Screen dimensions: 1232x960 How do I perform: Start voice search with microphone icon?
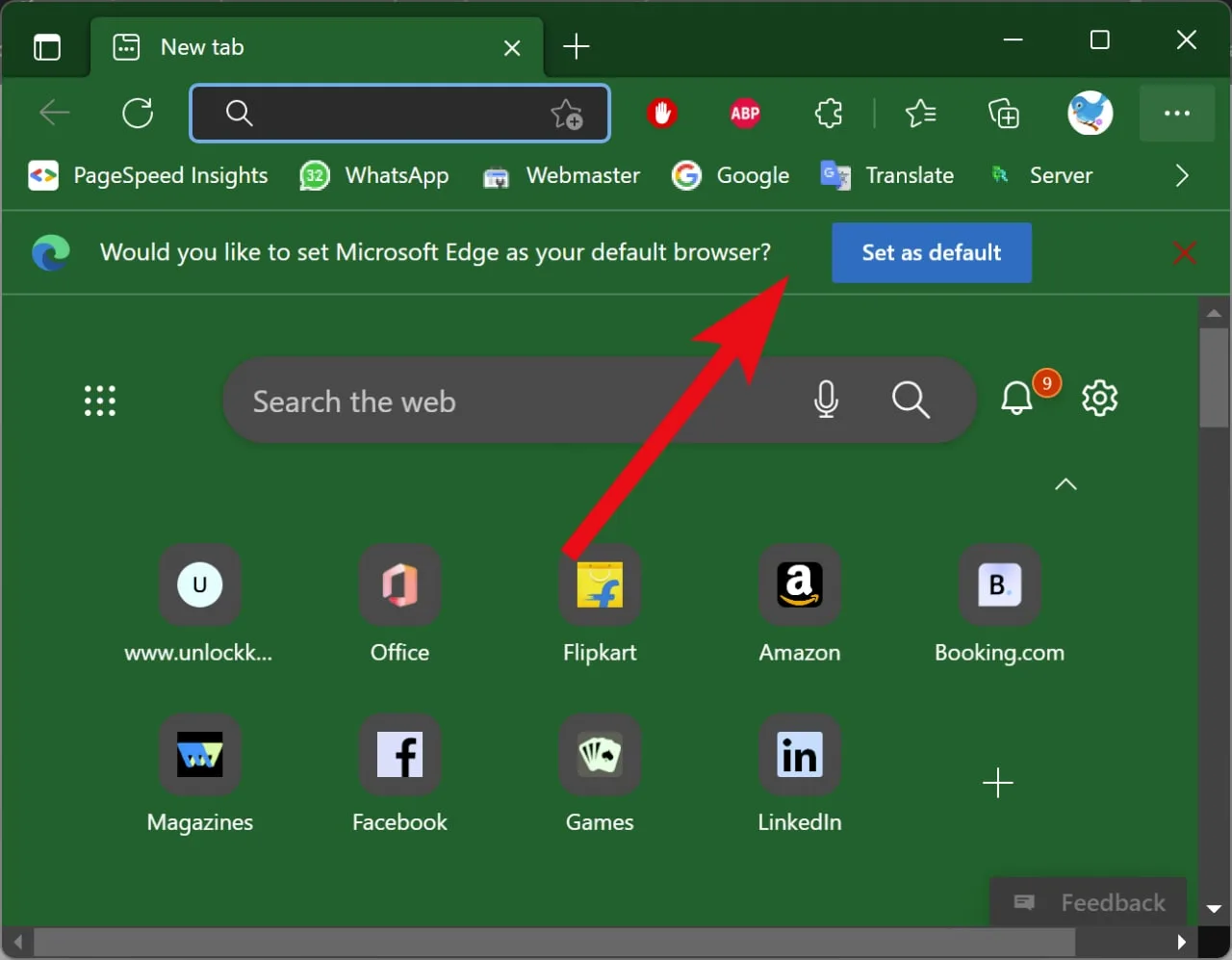[x=826, y=399]
